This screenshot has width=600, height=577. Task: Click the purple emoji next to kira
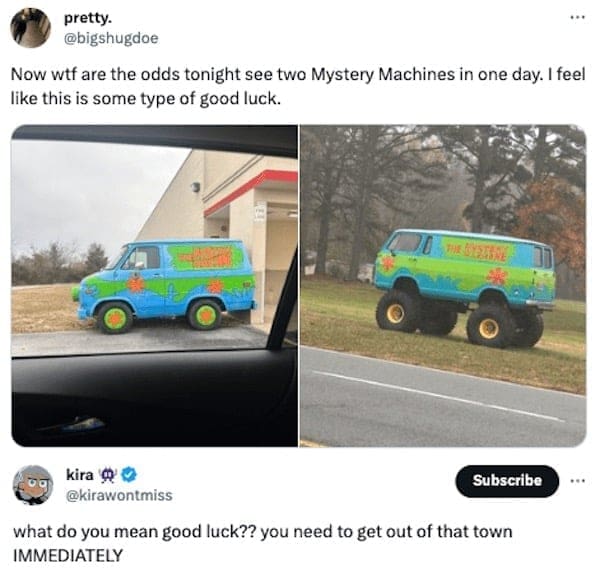(108, 475)
